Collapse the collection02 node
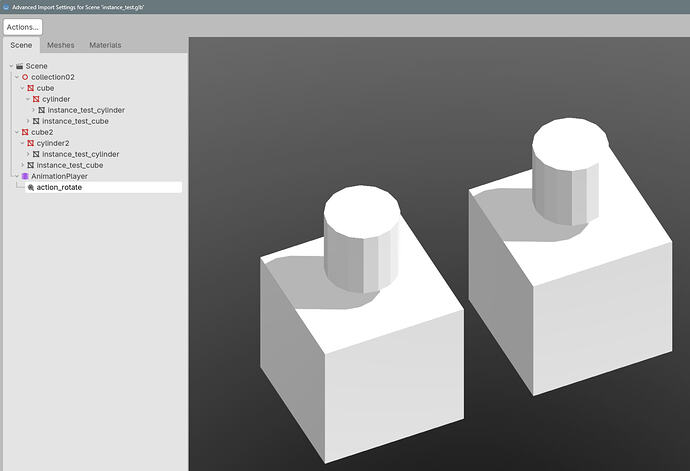The image size is (690, 471). 17,77
